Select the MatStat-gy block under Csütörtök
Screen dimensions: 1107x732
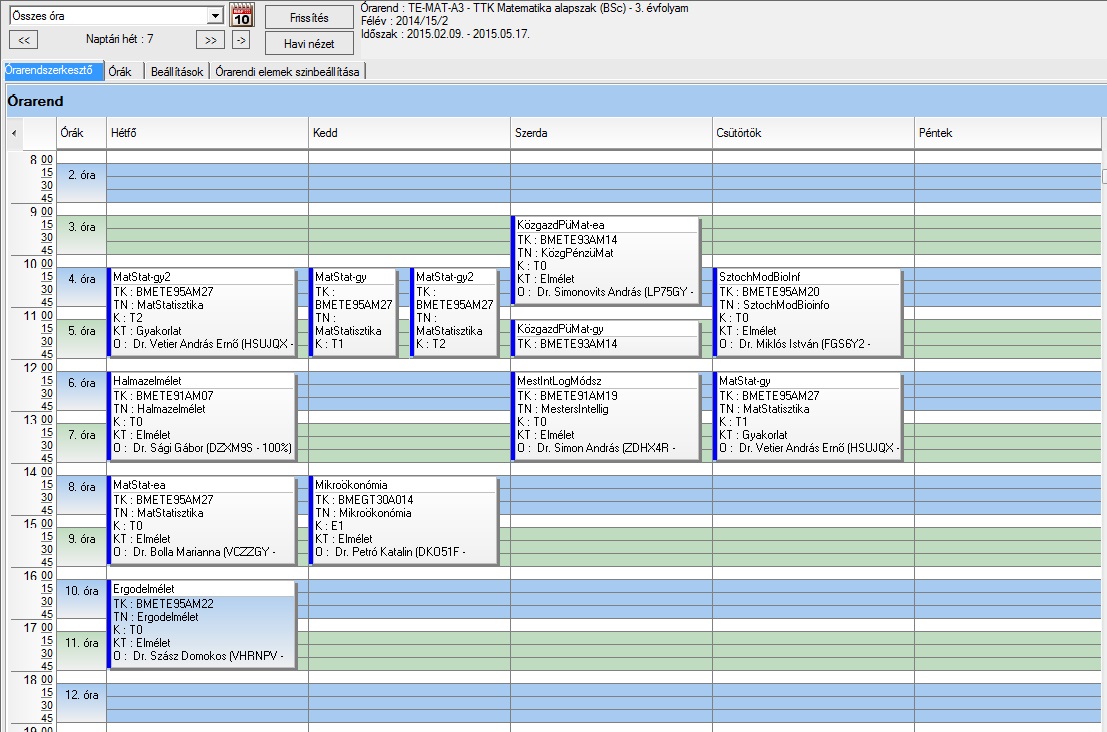[x=808, y=416]
